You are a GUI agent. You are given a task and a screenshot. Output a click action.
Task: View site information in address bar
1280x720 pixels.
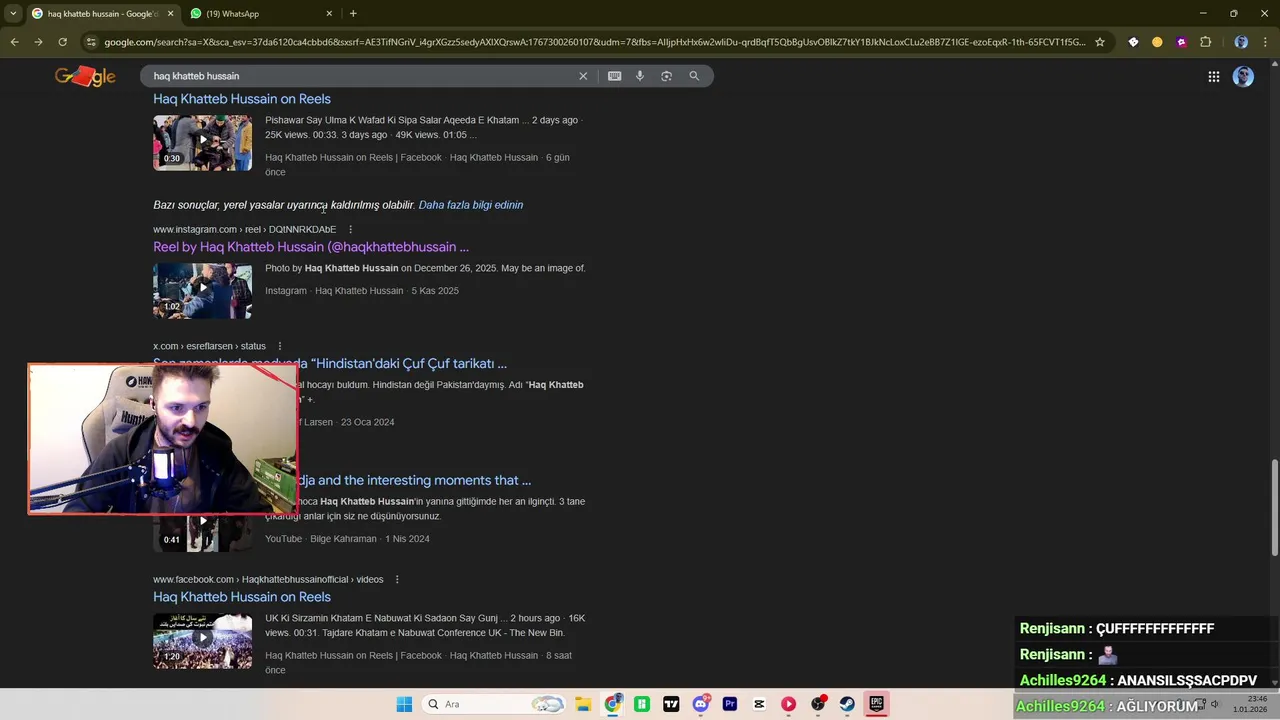click(91, 42)
